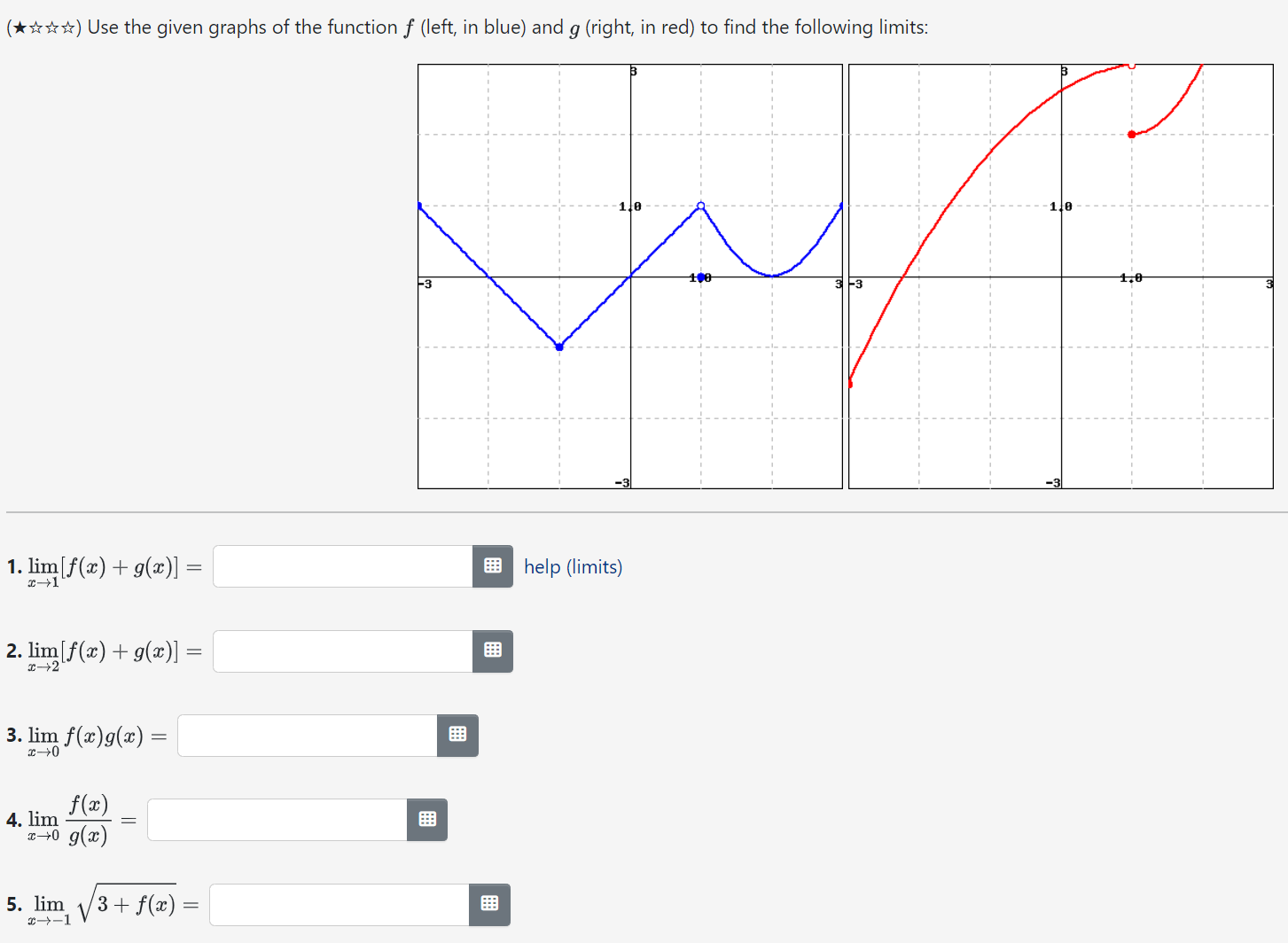Click the filled red dot on g's graph
1288x943 pixels.
click(x=1132, y=134)
